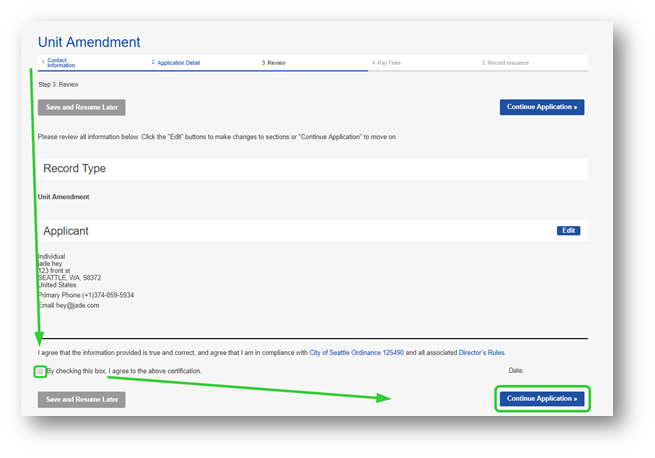Check the certification agreement checkbox
655x458 pixels.
[x=41, y=371]
